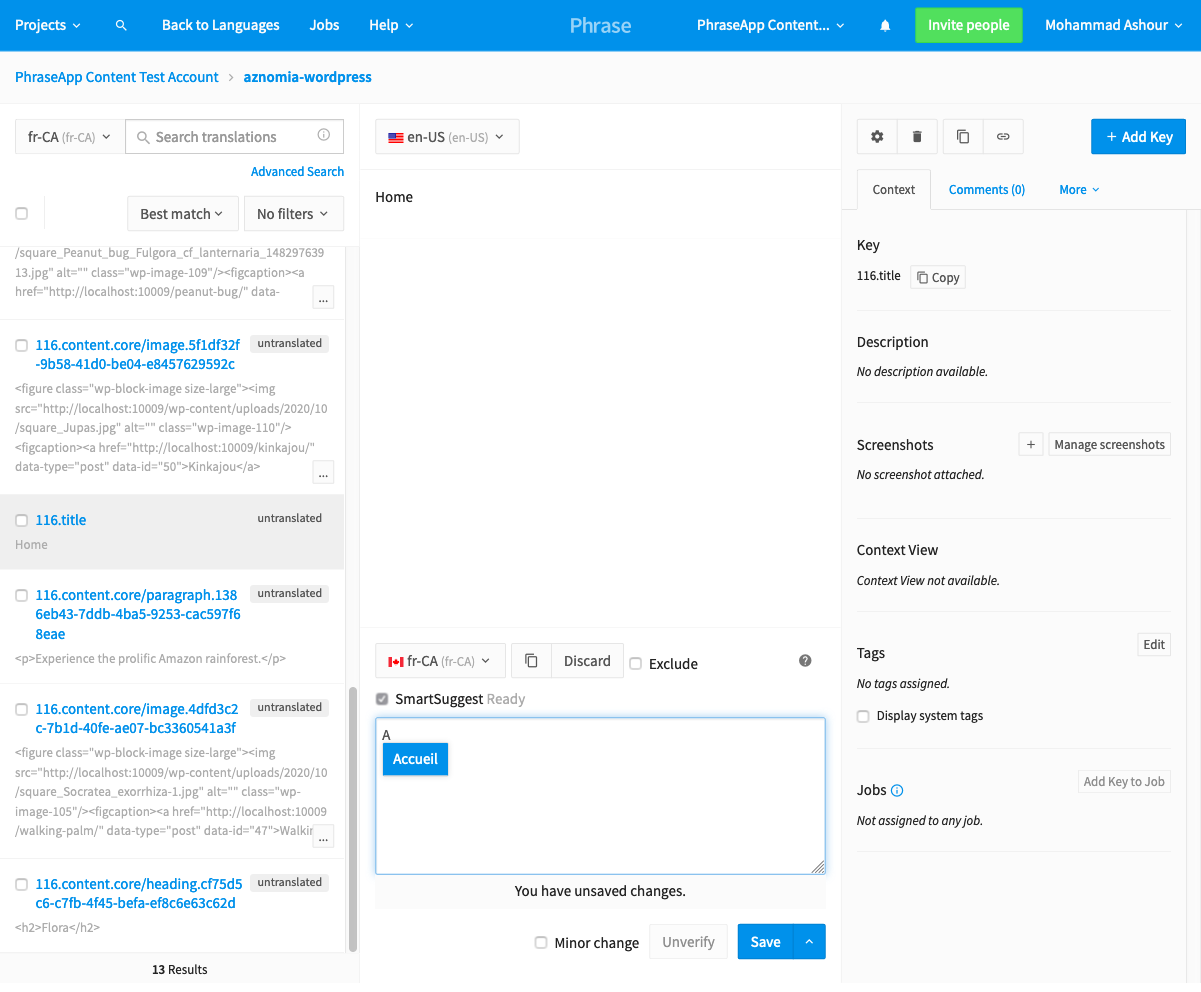Click the link icon beside the duplicate icon
The width and height of the screenshot is (1201, 992).
[x=1001, y=136]
